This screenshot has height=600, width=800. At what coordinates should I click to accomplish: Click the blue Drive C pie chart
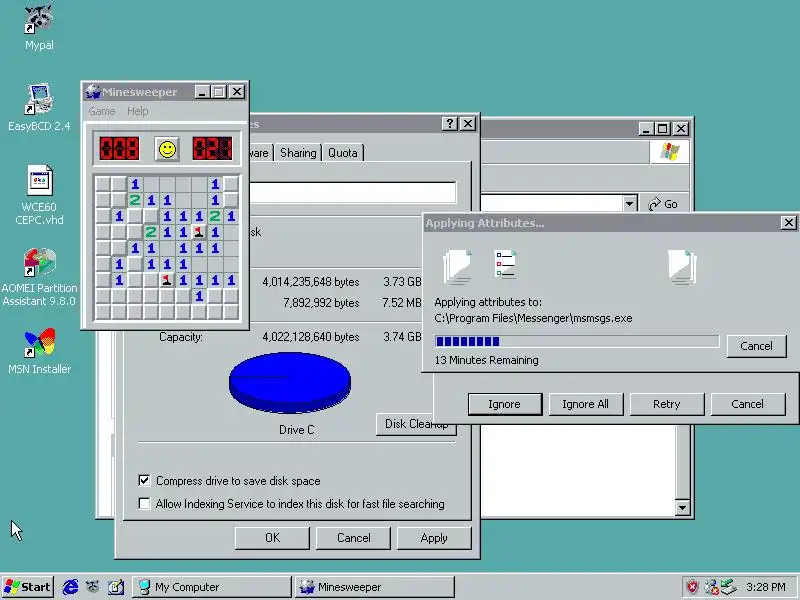pos(290,383)
